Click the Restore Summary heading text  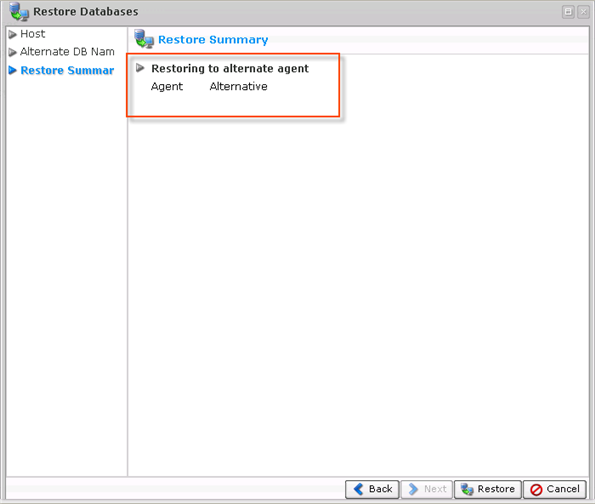pos(213,39)
